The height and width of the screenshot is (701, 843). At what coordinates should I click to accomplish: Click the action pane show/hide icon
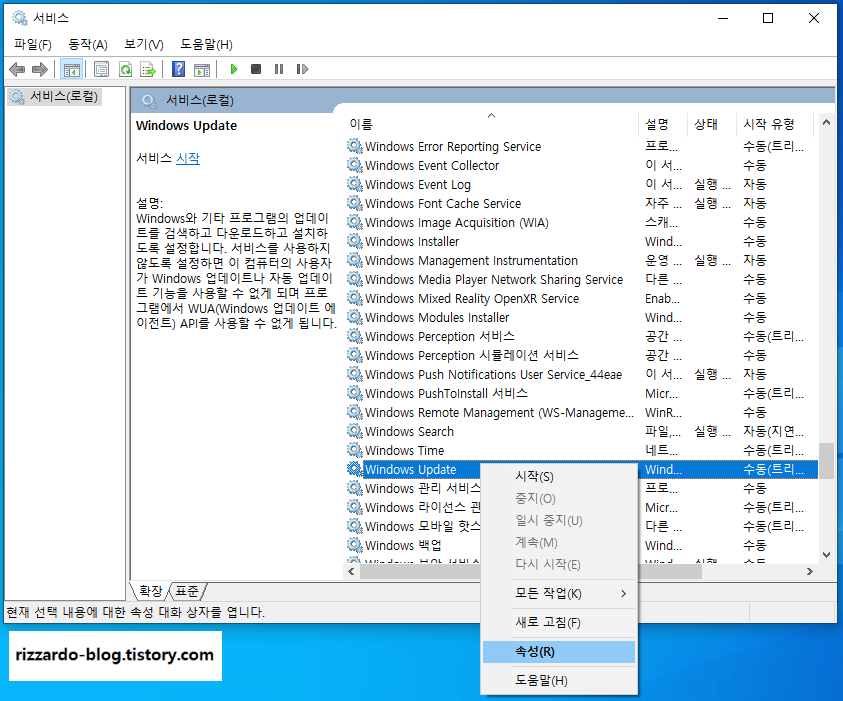click(202, 69)
